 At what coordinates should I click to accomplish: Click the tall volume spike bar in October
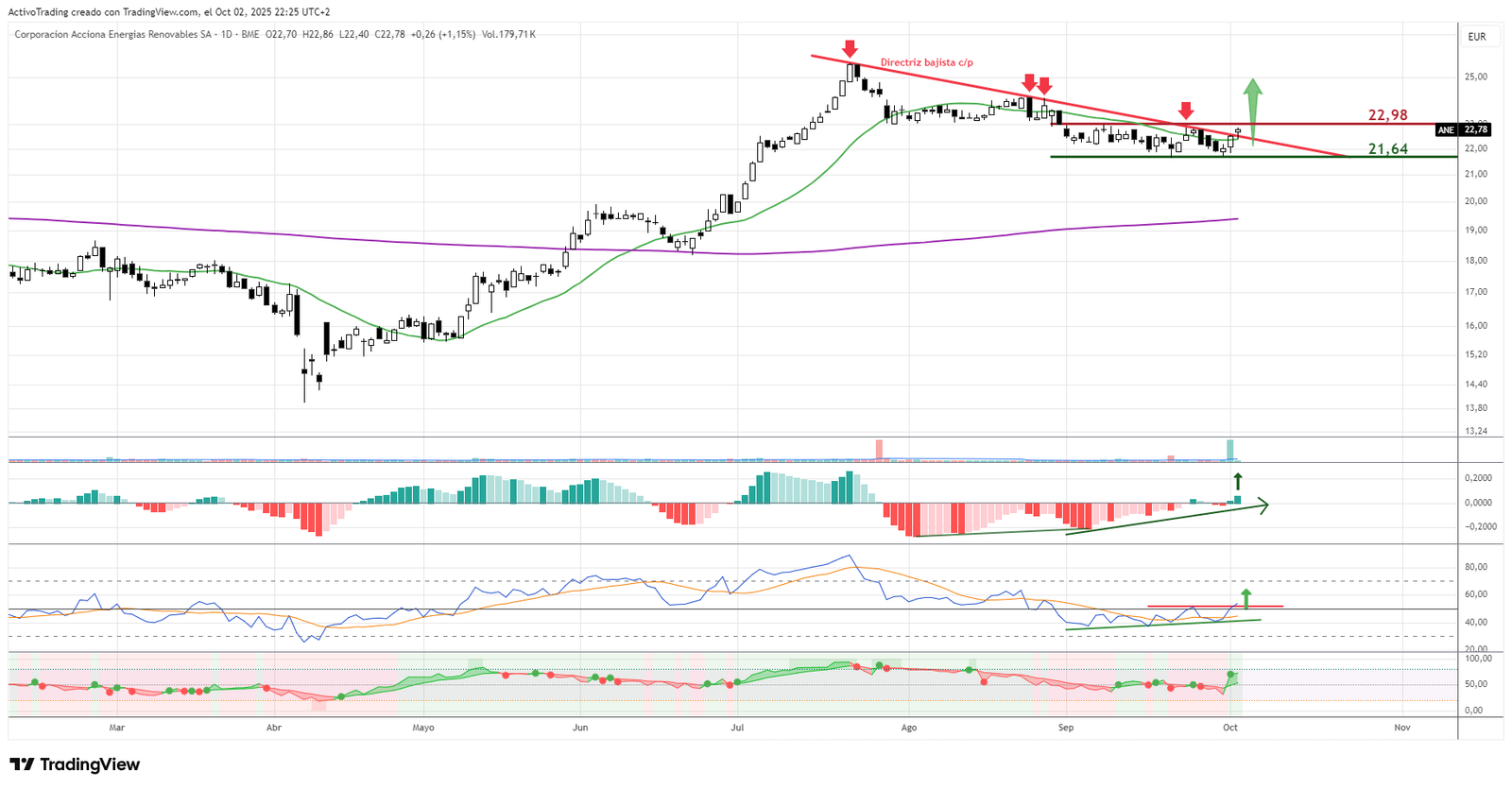(1230, 450)
